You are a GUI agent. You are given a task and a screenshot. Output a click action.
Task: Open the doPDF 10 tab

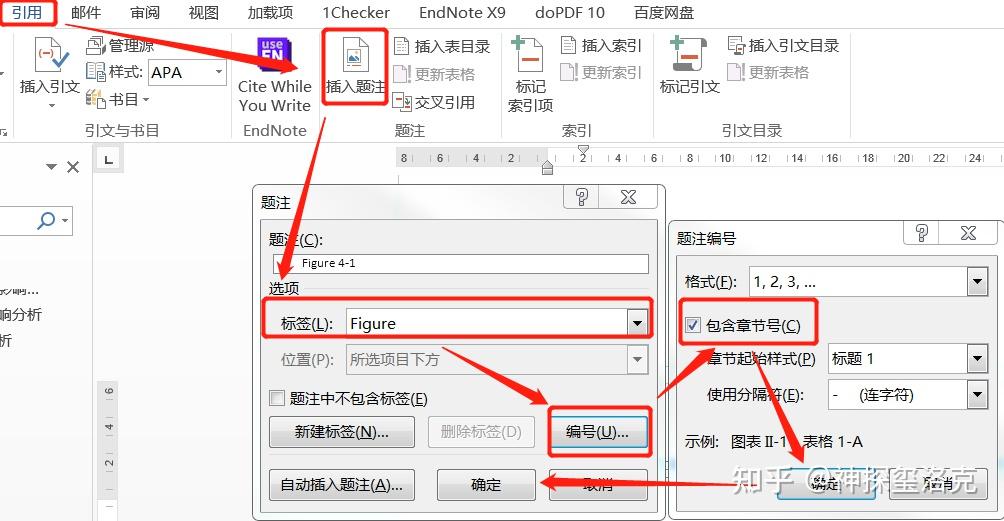click(x=569, y=12)
